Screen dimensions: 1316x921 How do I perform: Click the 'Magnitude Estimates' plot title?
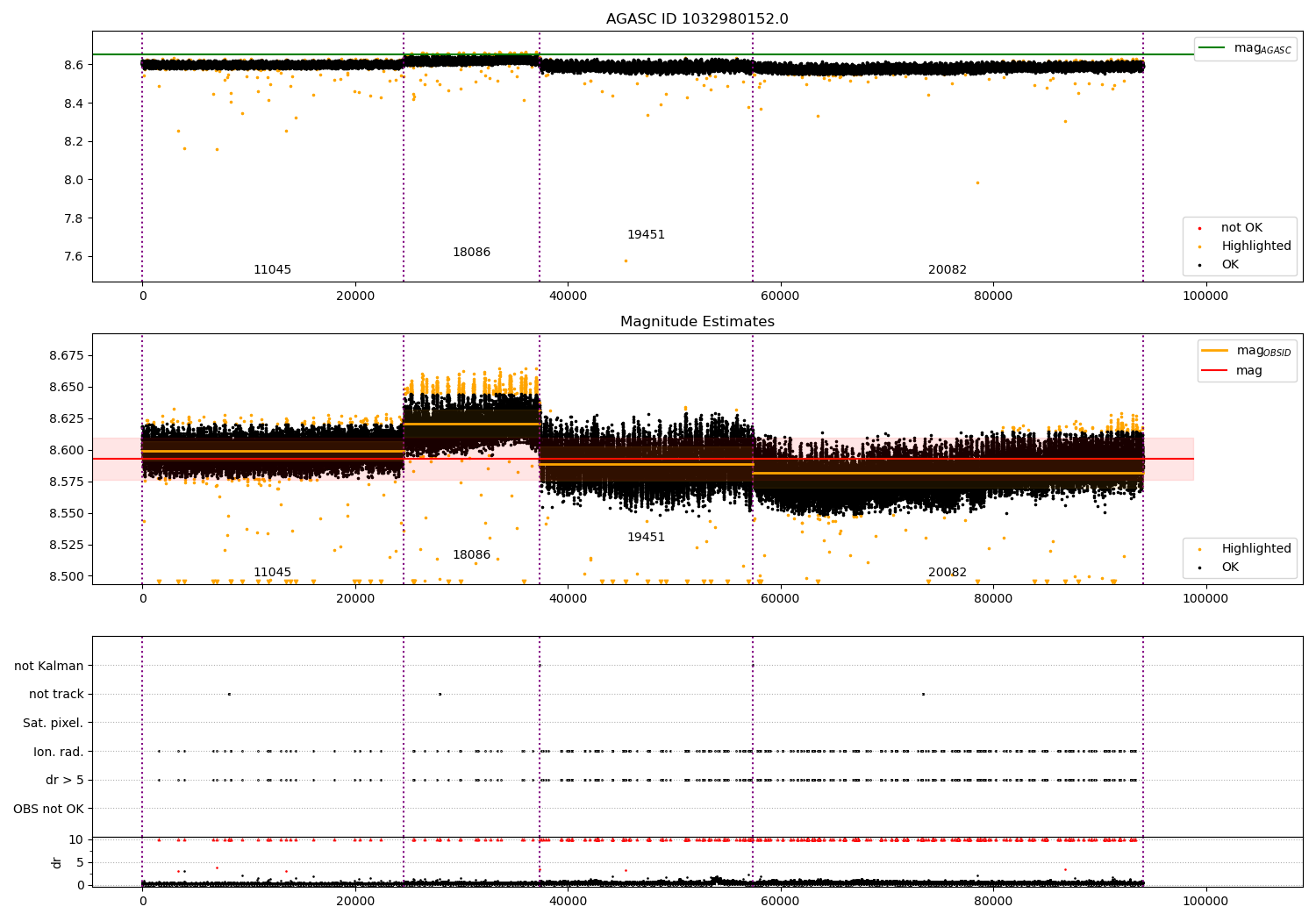coord(697,322)
